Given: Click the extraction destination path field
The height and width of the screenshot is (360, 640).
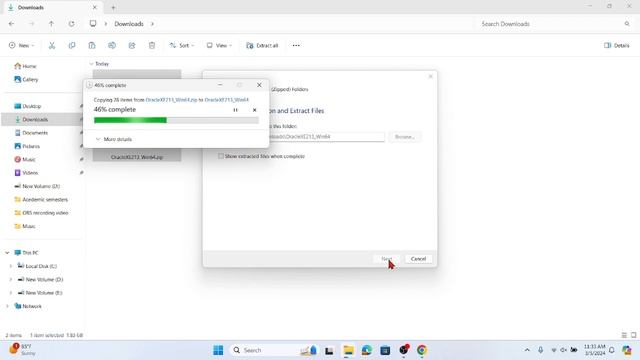Looking at the screenshot, I should (327, 137).
